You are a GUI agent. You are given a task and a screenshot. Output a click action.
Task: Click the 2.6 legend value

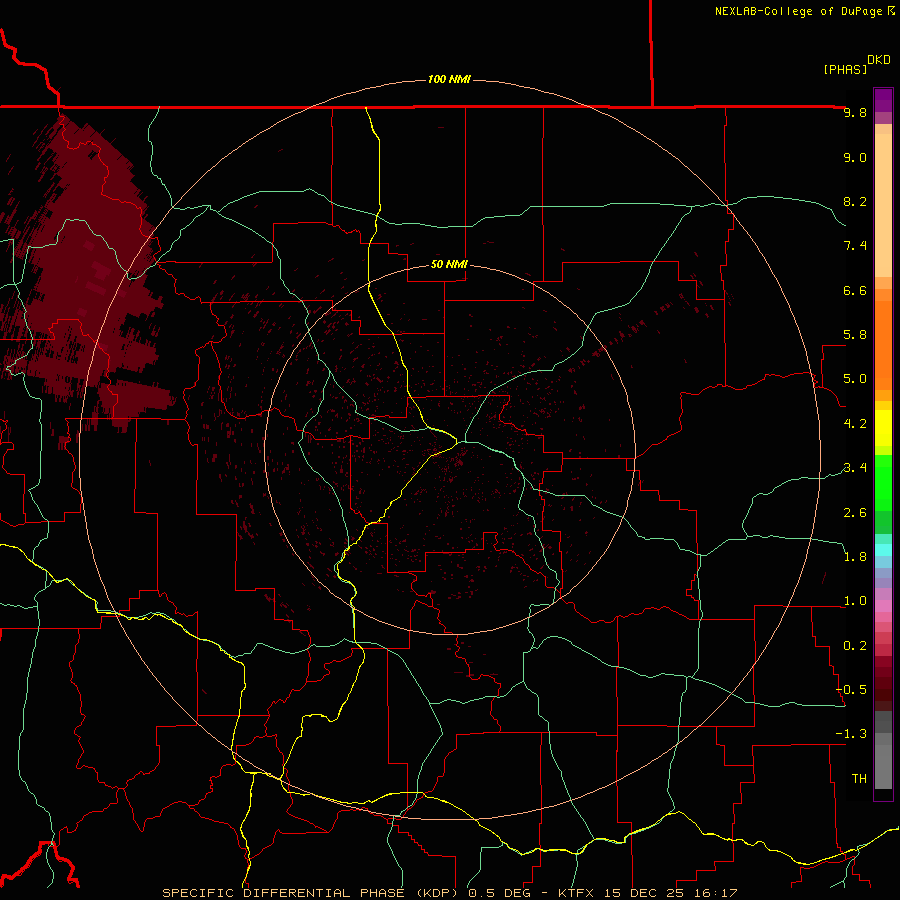click(x=855, y=513)
